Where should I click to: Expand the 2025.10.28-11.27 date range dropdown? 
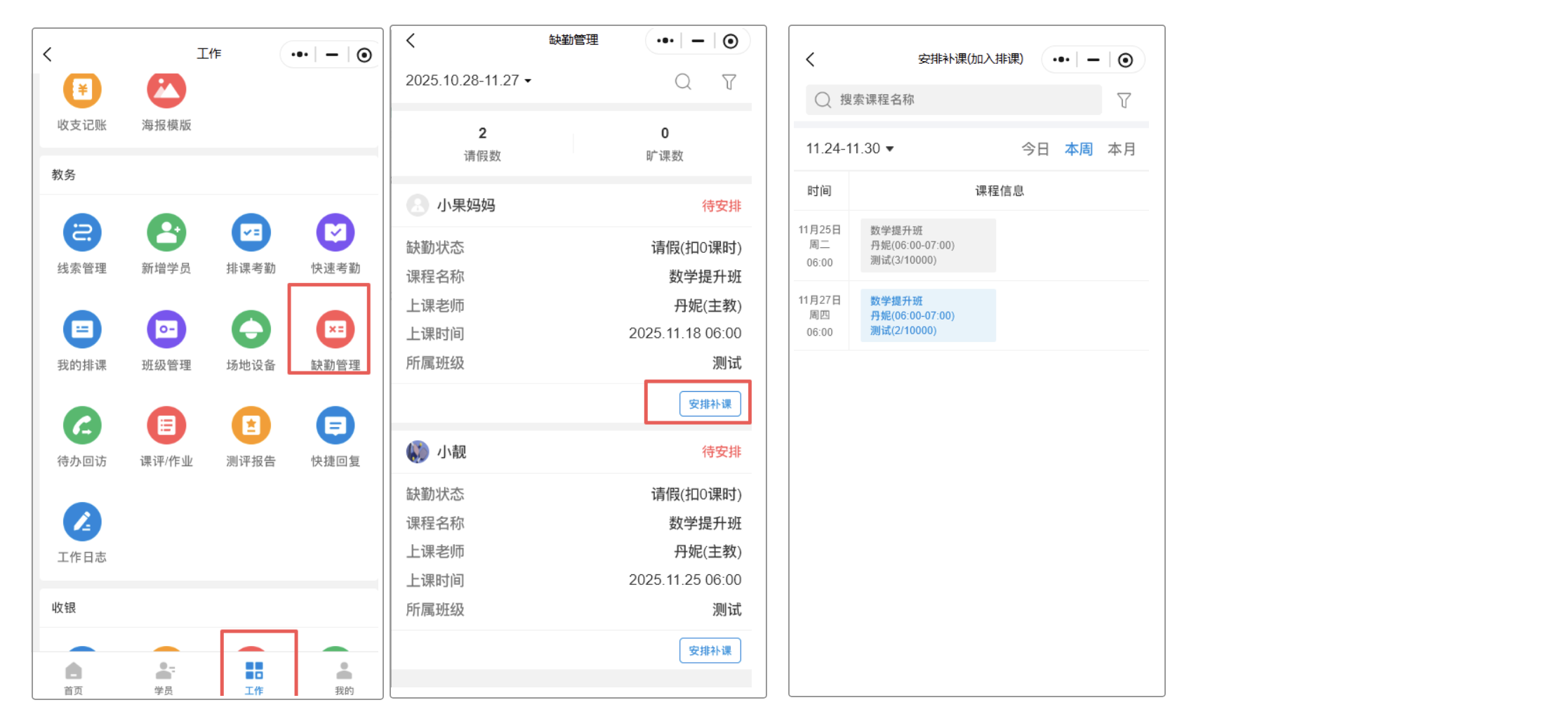point(467,80)
